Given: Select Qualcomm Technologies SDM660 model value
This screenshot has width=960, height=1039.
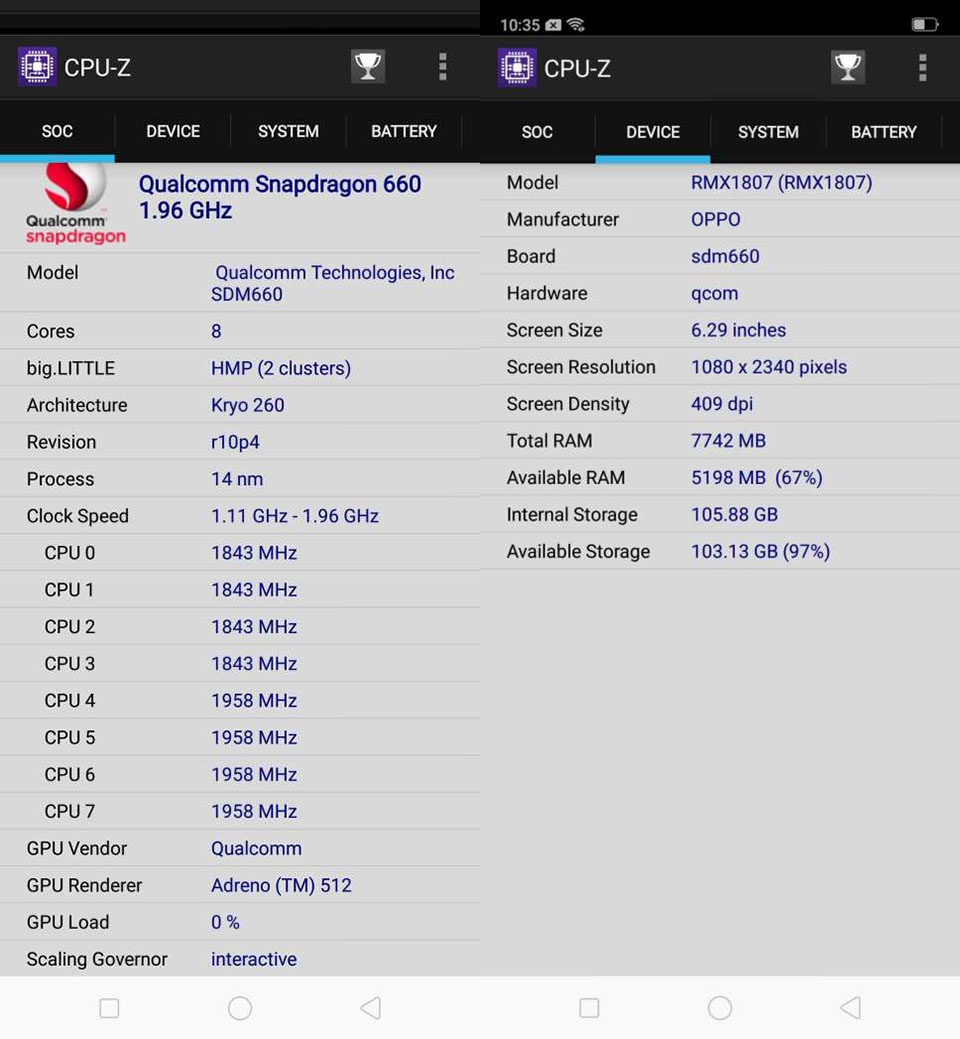Looking at the screenshot, I should pos(333,283).
